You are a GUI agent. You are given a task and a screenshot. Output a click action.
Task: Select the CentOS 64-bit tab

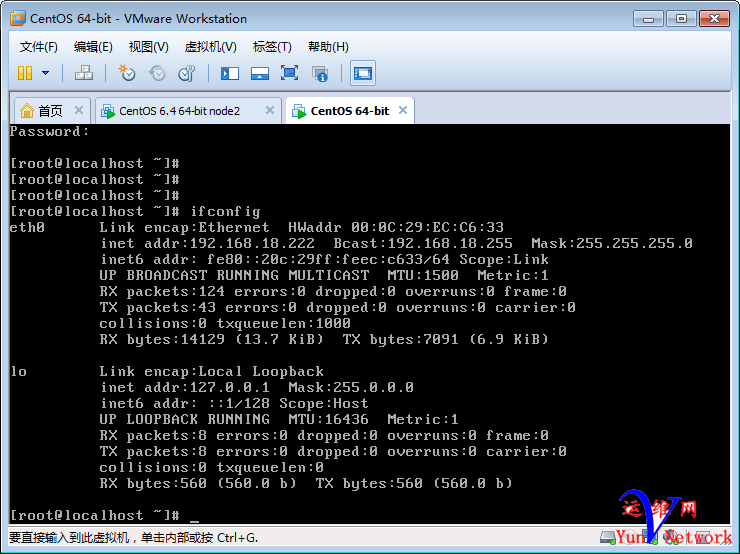click(350, 111)
